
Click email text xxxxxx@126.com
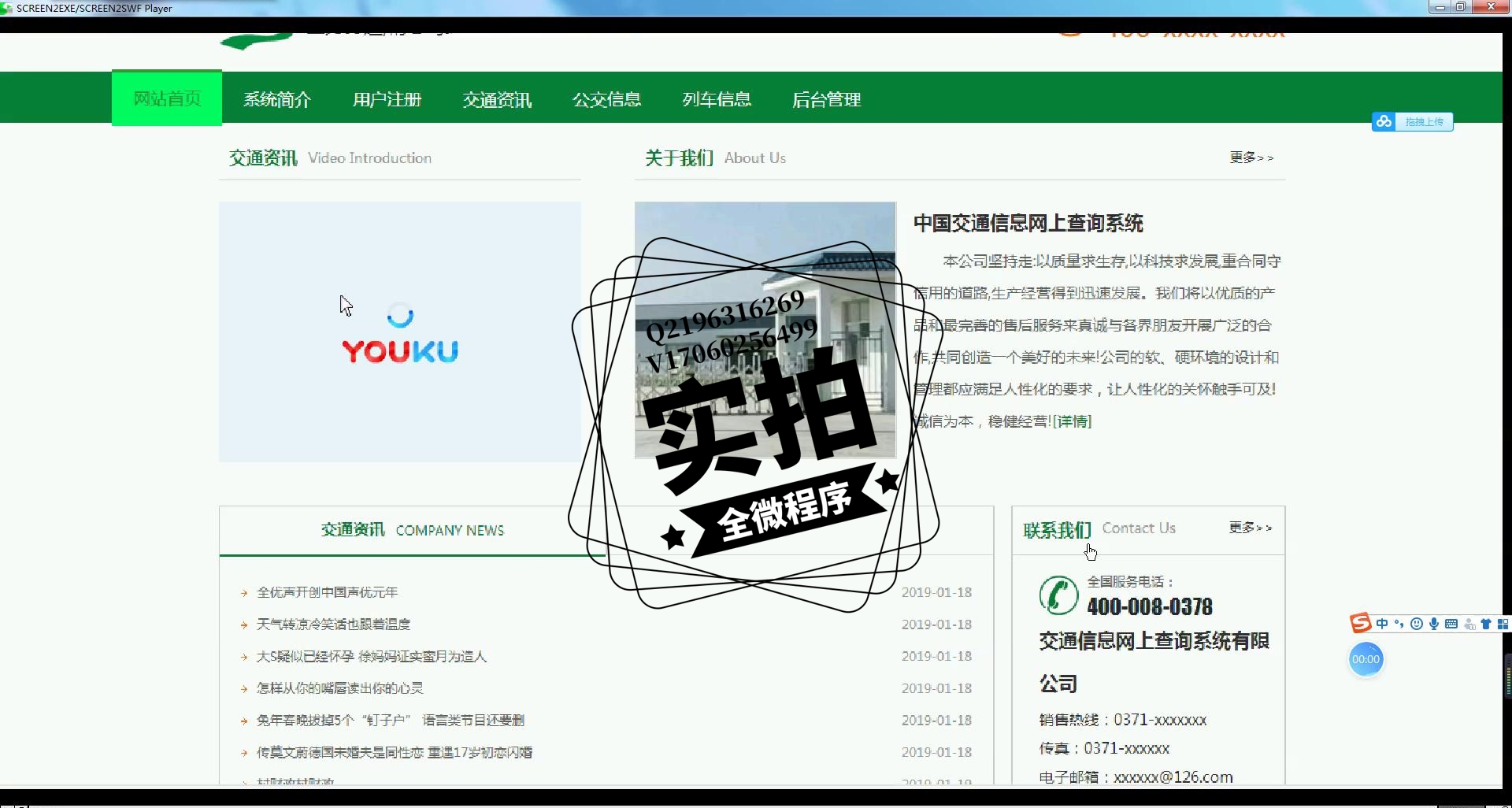[x=1173, y=777]
